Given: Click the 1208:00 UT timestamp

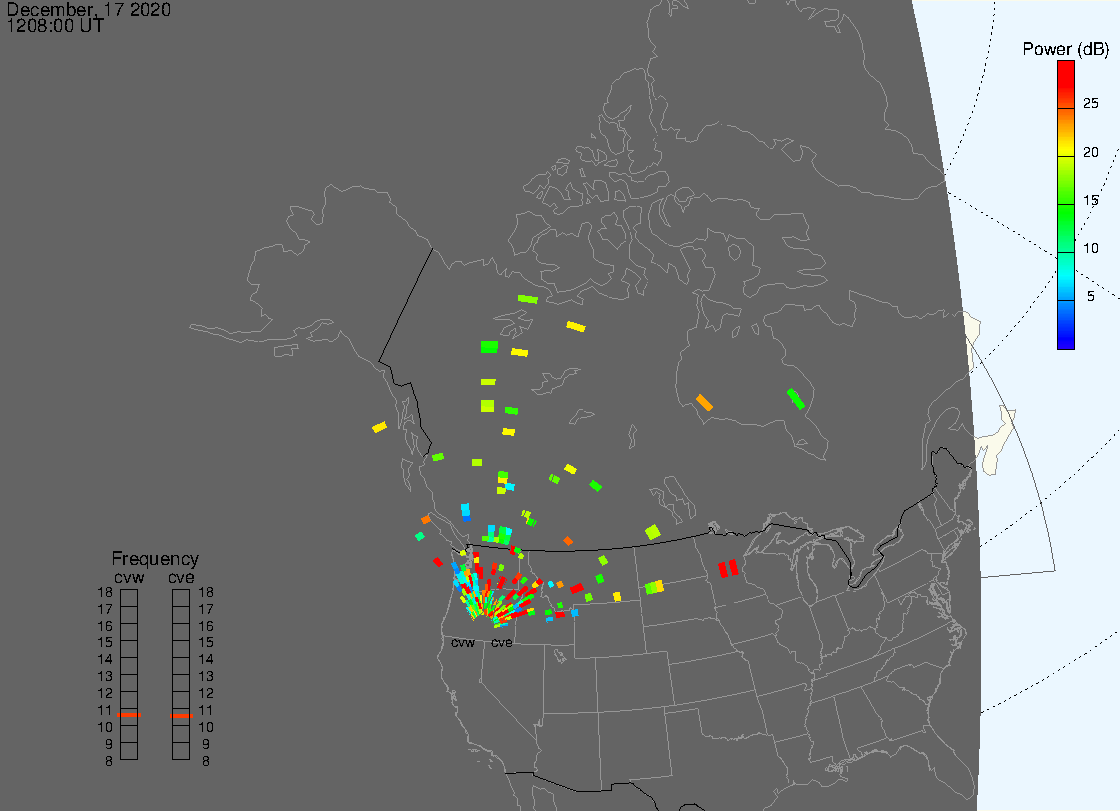Looking at the screenshot, I should point(55,26).
